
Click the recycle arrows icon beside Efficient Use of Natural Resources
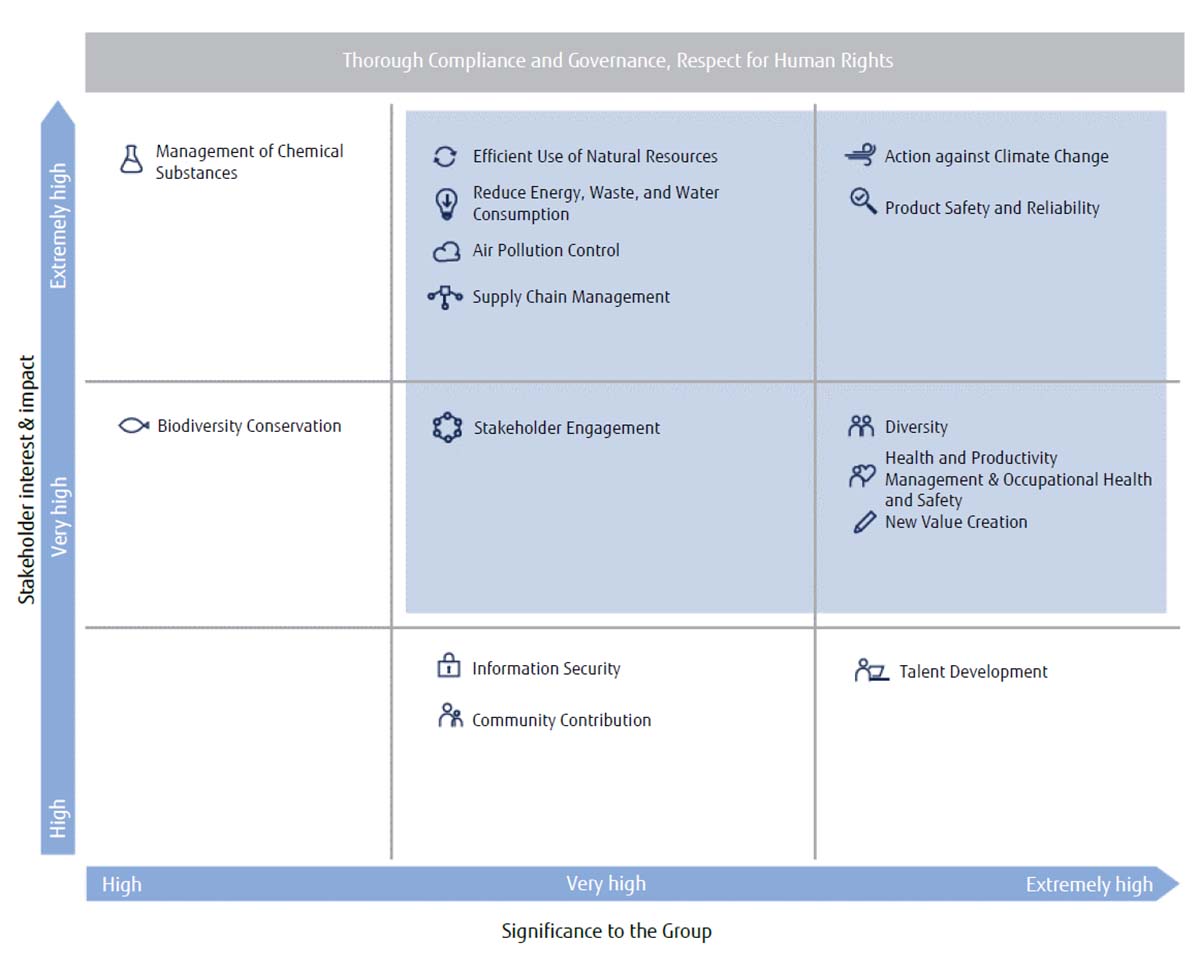pos(445,157)
